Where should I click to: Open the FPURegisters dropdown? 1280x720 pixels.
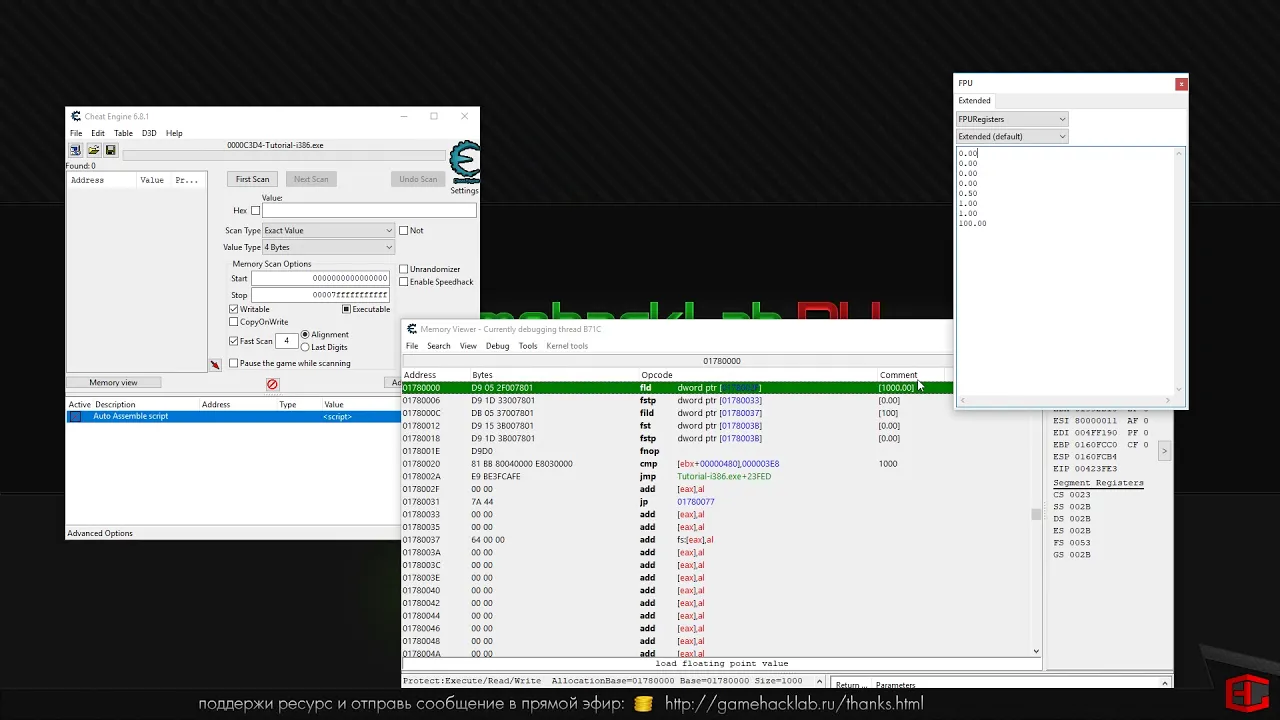pos(1012,119)
